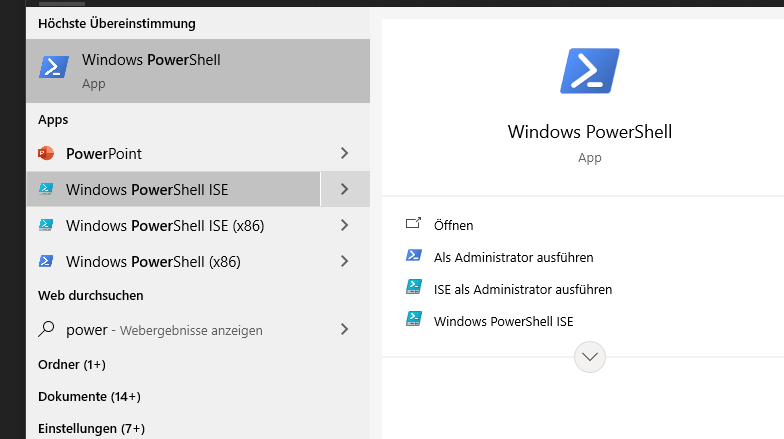Select Als Administrator ausführen

coord(513,257)
